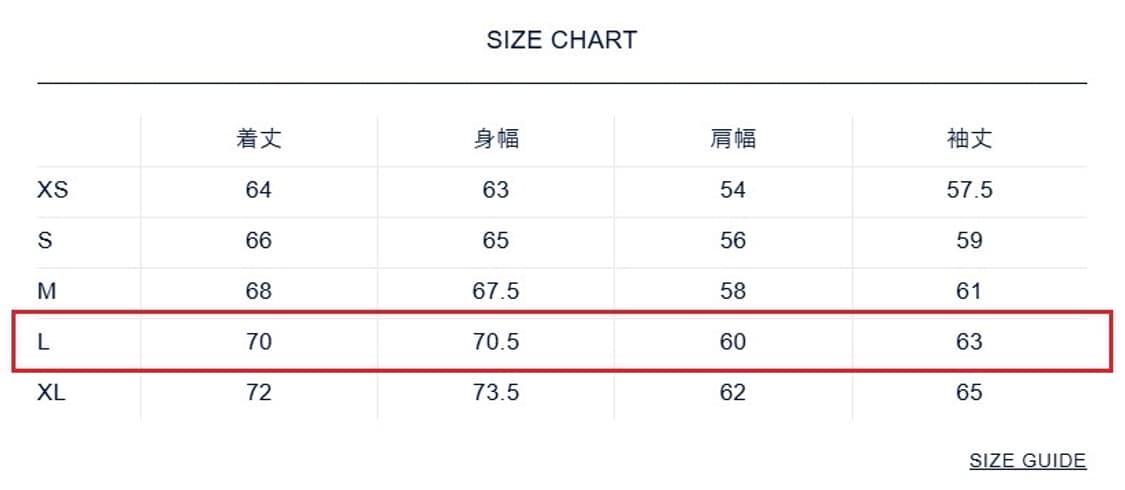Click the 59 sleeve value for S

tap(969, 241)
